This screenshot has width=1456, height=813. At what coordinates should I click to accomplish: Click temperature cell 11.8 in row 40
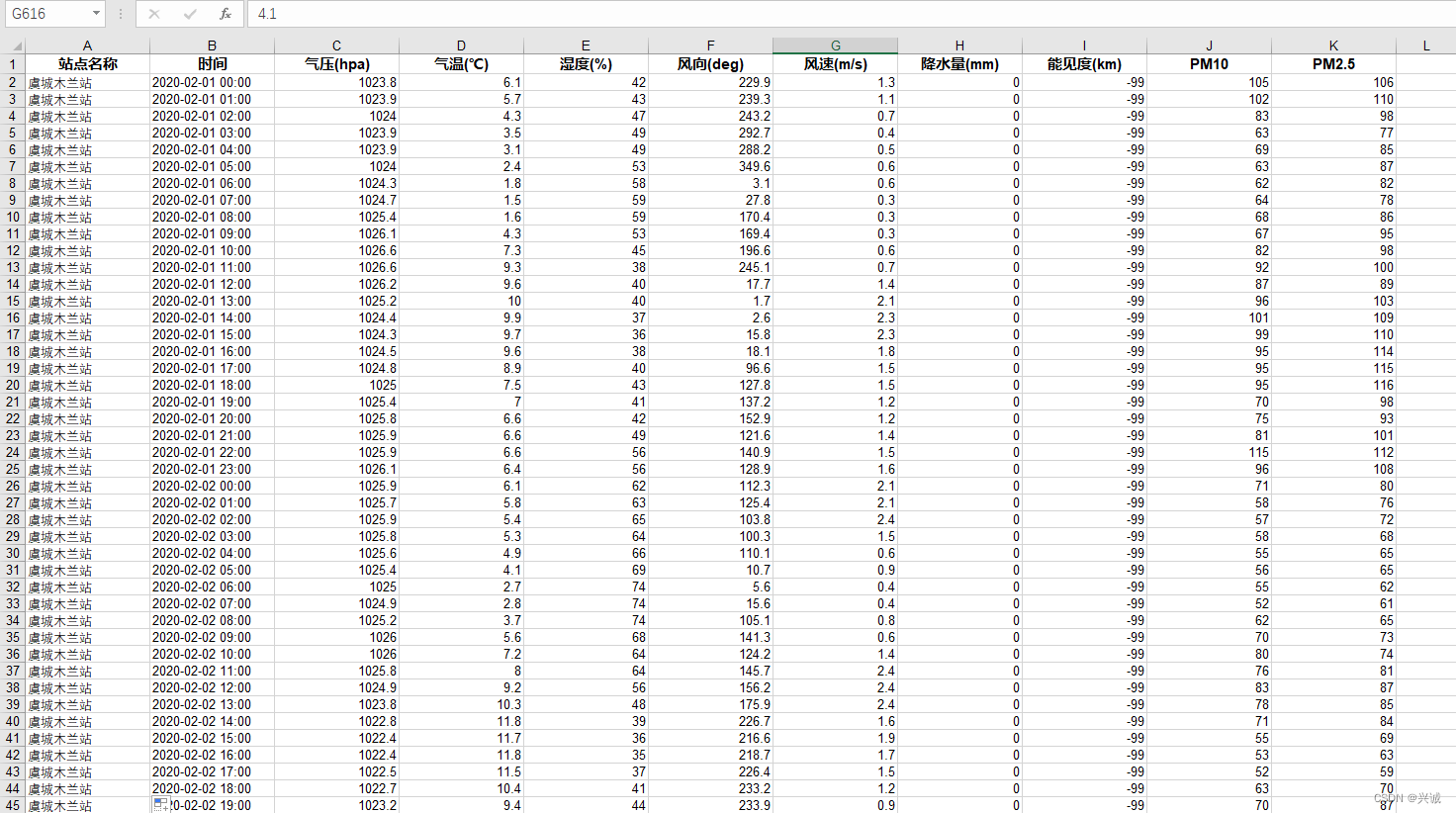(x=461, y=721)
